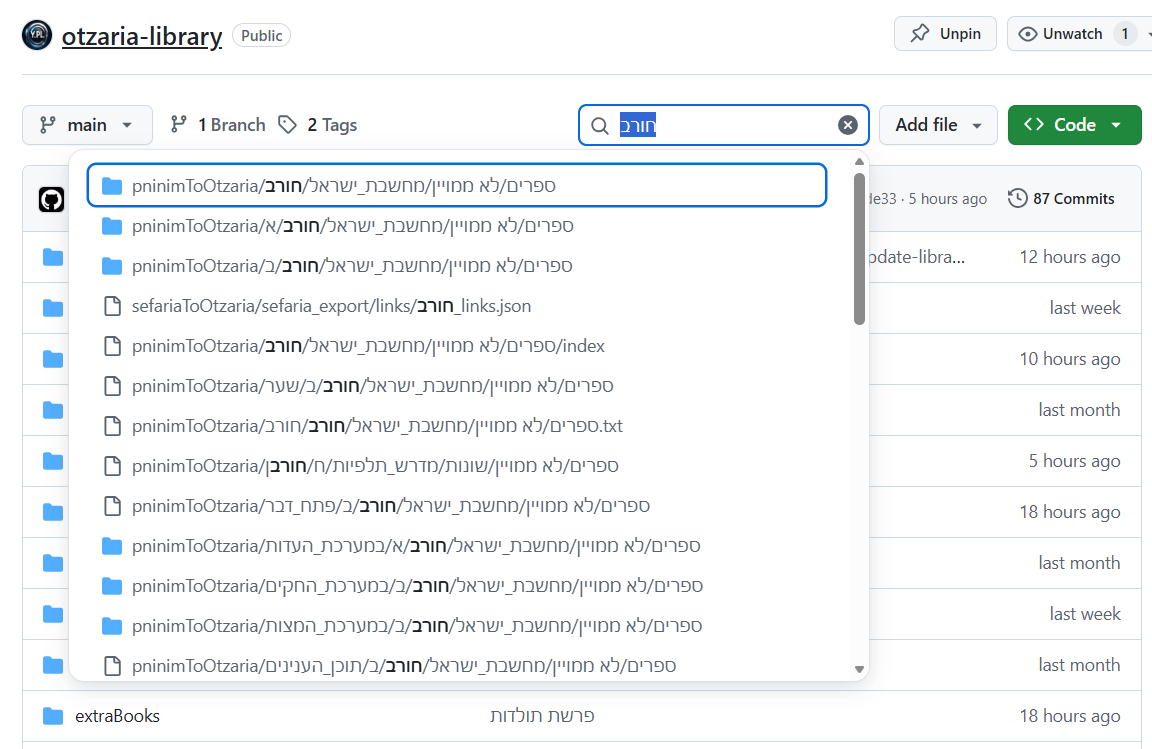Click the search results scrollbar down arrow
1152x749 pixels.
[x=859, y=669]
